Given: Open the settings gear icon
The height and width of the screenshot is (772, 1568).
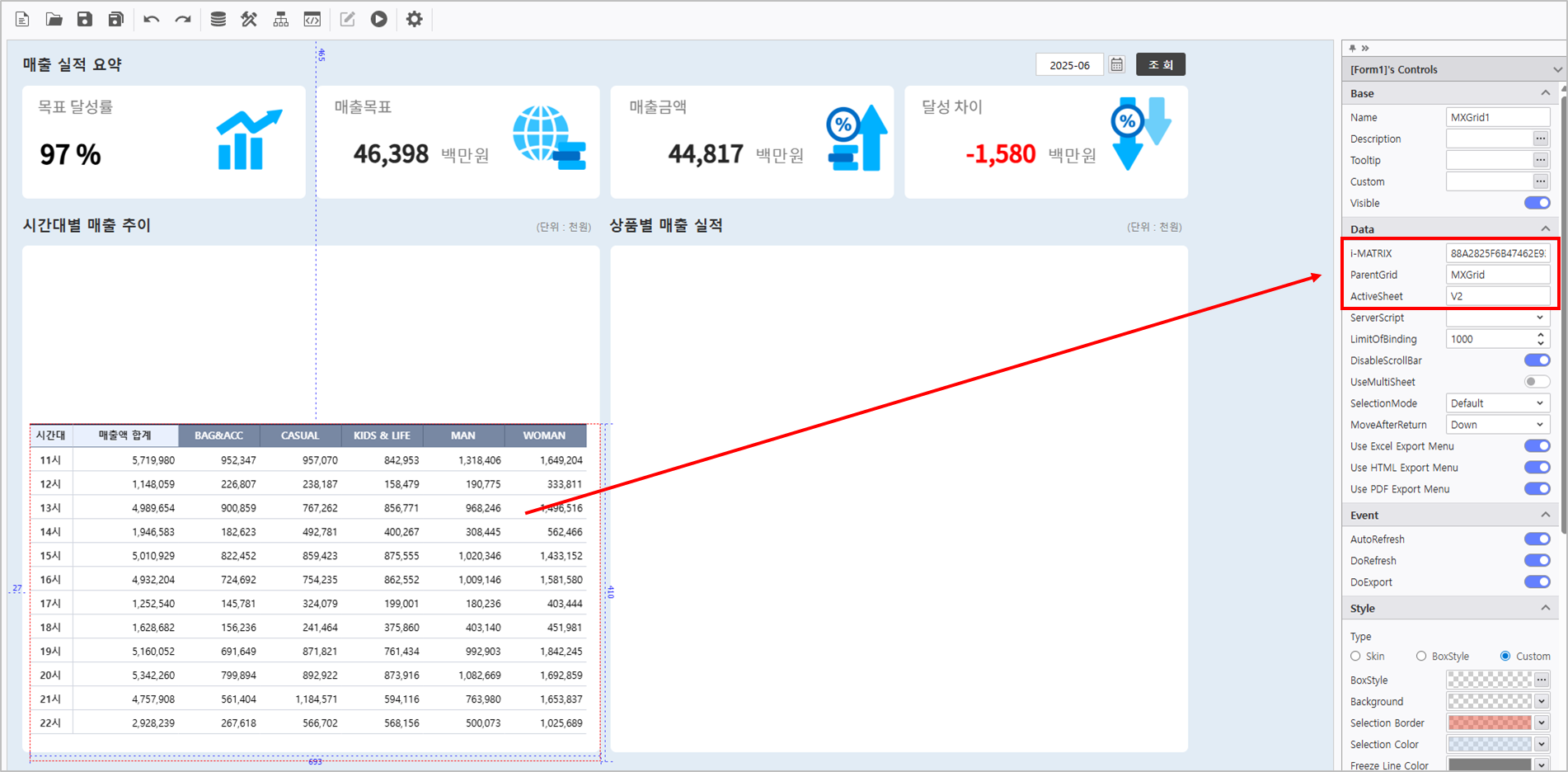Looking at the screenshot, I should 414,19.
